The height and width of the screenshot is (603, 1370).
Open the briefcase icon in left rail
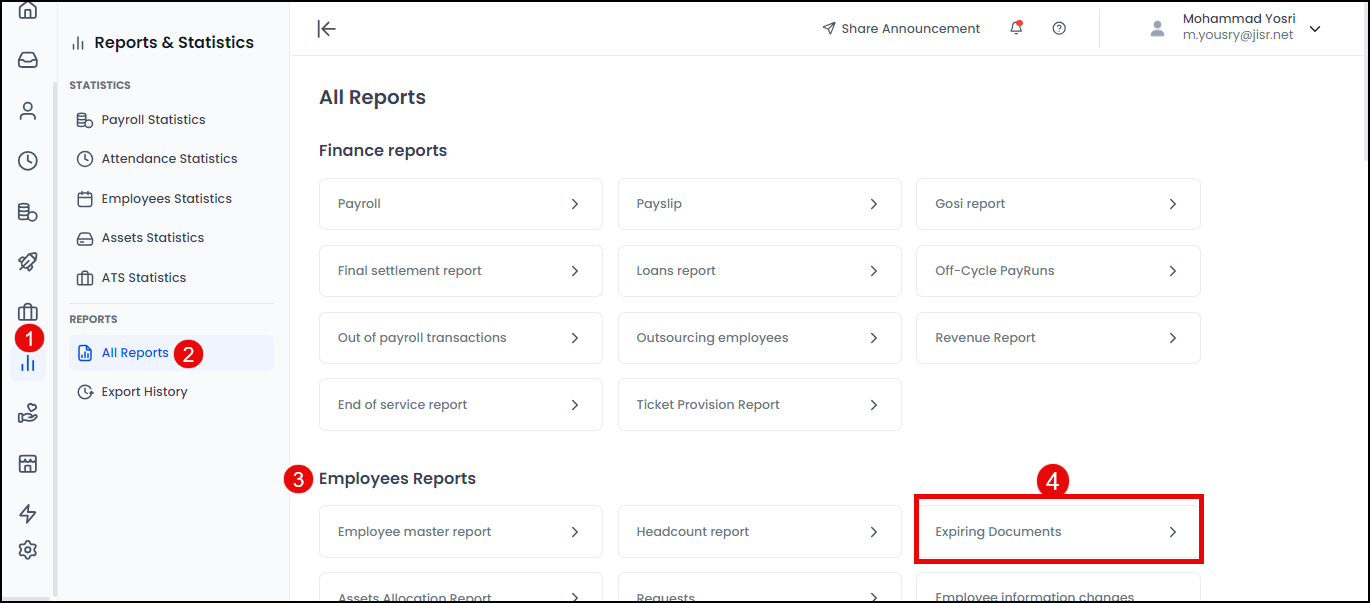(x=28, y=312)
